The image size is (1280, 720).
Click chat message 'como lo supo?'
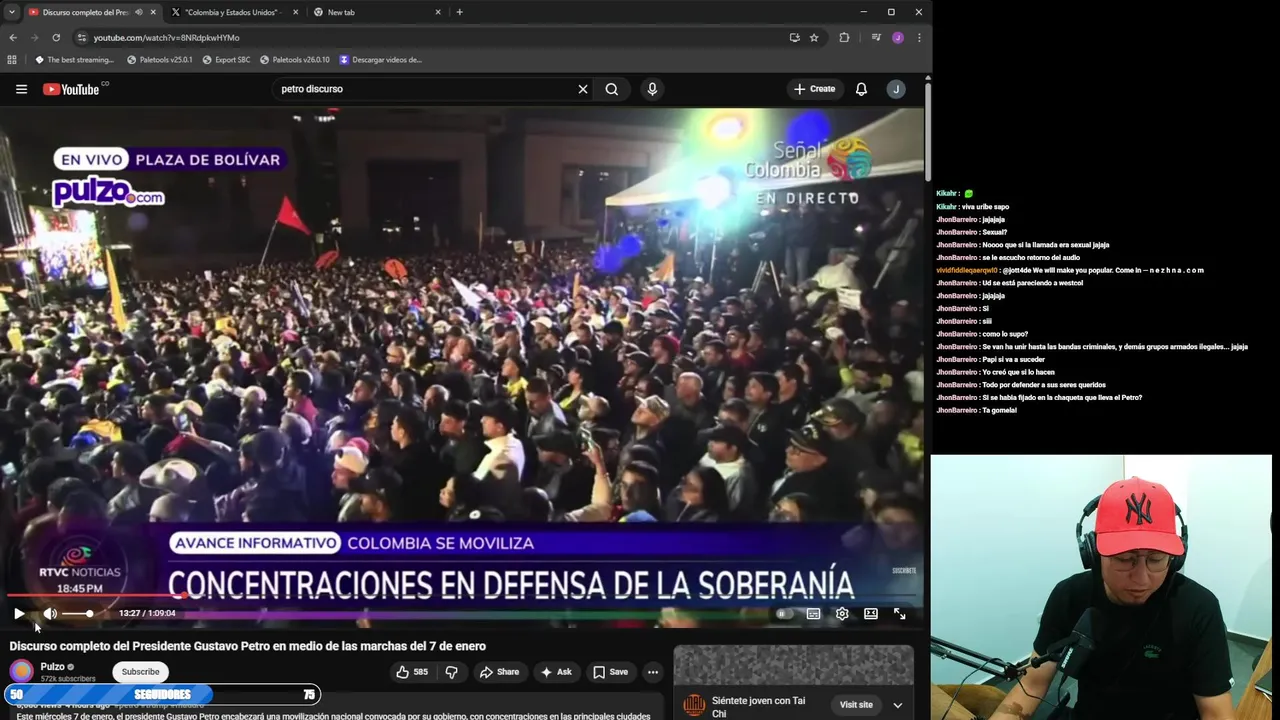click(x=1004, y=334)
